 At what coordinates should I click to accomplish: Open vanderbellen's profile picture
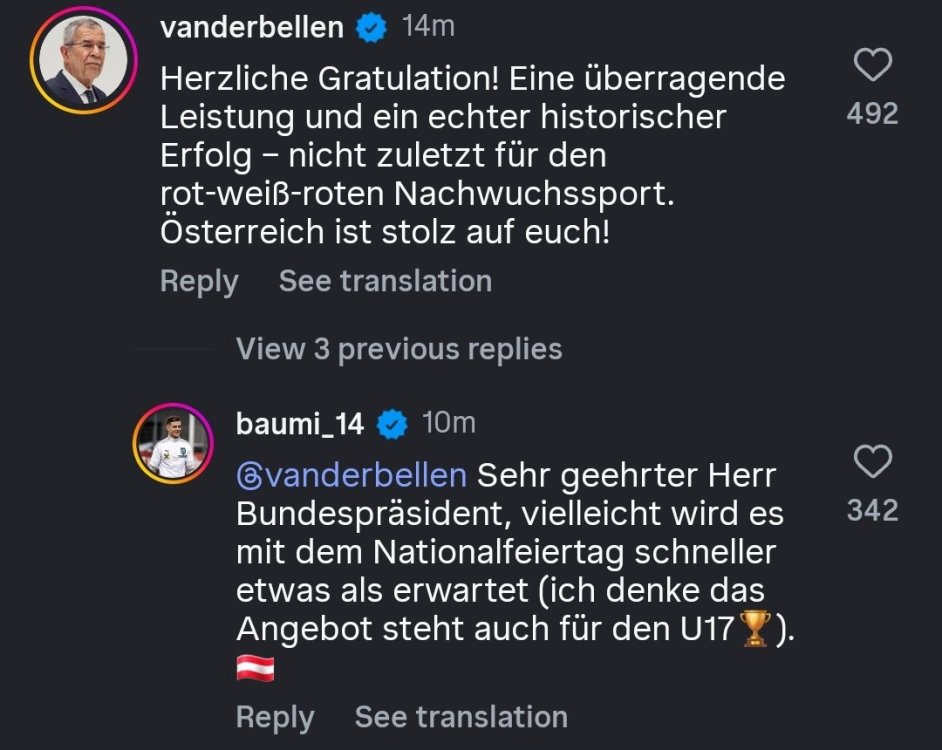(83, 62)
